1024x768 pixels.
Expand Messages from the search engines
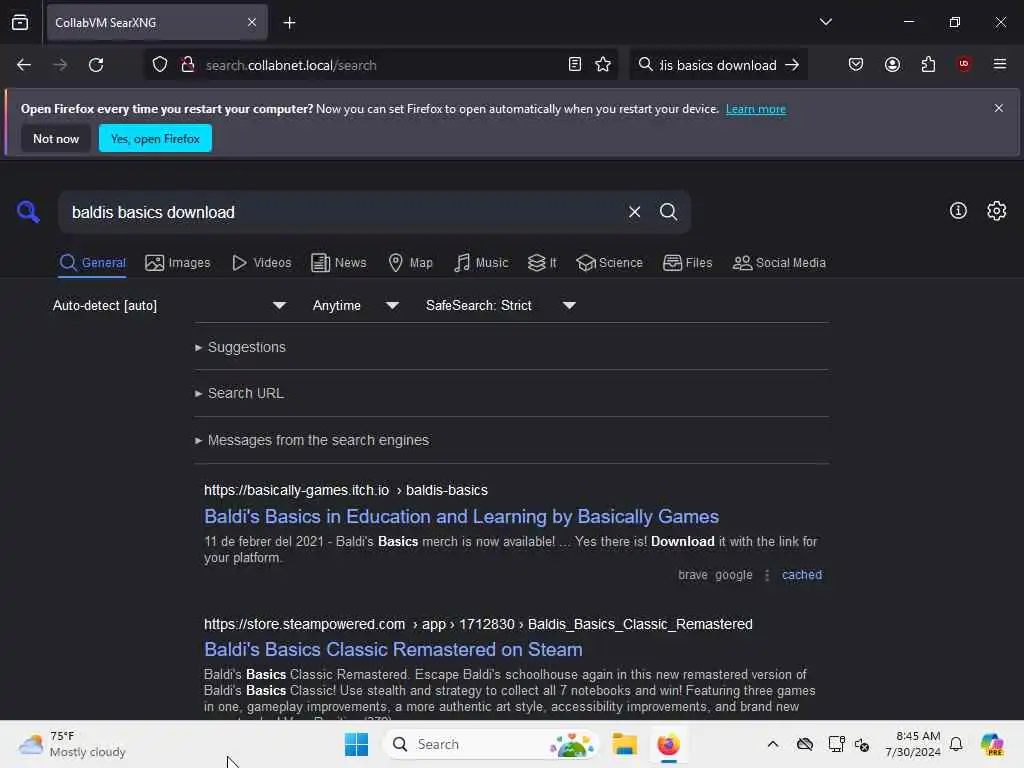pyautogui.click(x=312, y=440)
